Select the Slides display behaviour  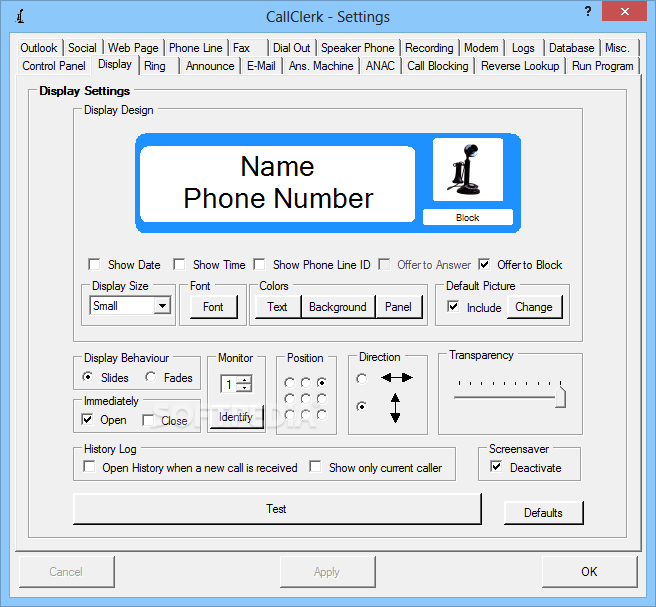pyautogui.click(x=88, y=377)
